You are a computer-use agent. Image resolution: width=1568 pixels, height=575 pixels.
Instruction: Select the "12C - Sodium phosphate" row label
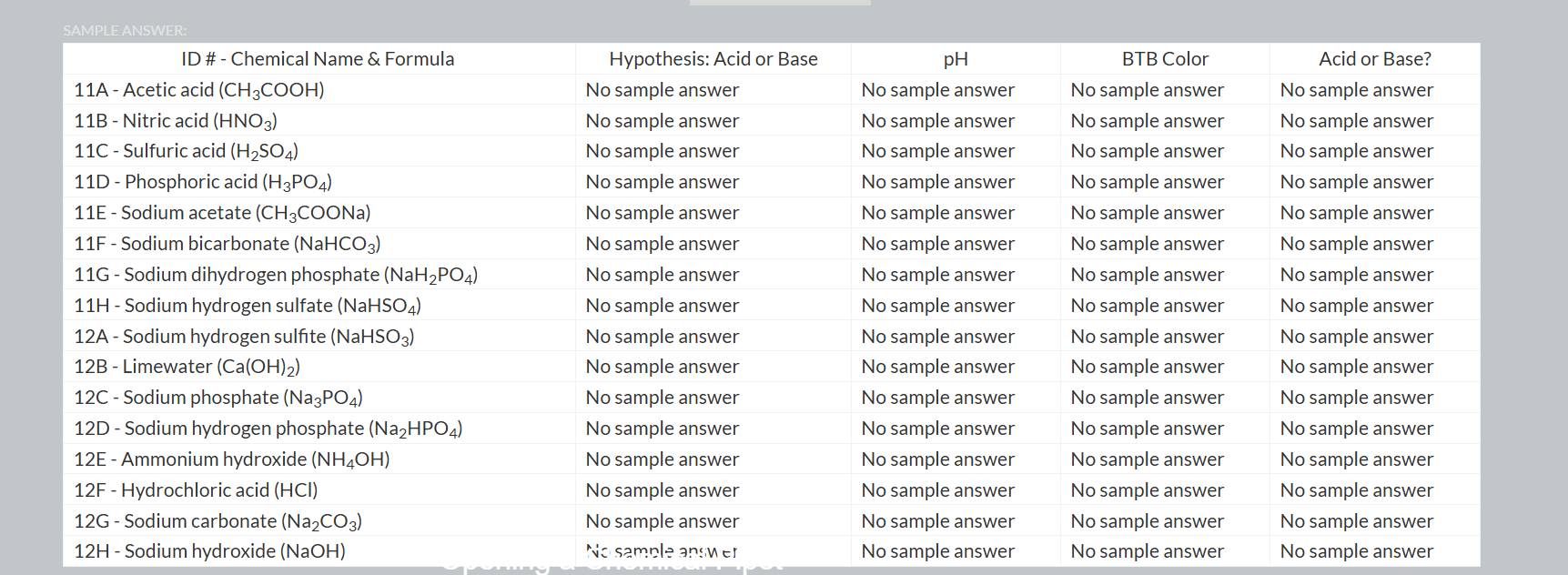point(218,398)
